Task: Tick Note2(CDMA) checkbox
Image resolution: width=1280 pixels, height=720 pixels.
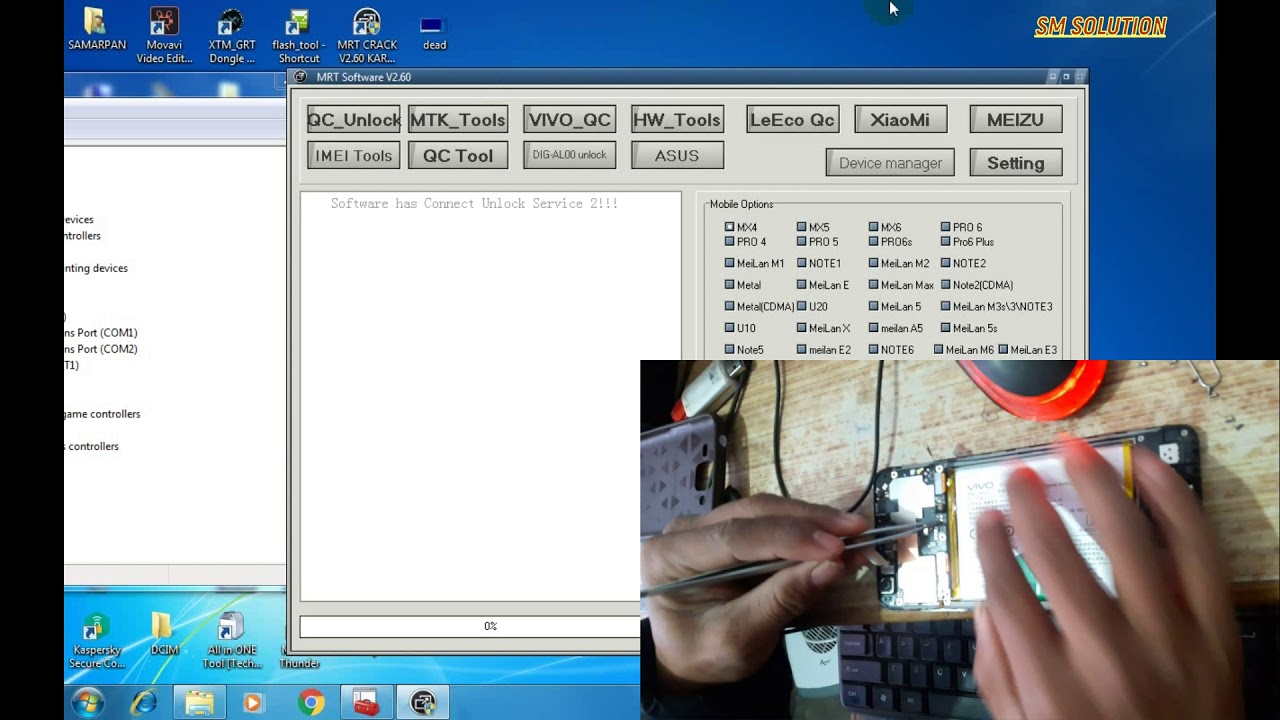Action: point(945,285)
